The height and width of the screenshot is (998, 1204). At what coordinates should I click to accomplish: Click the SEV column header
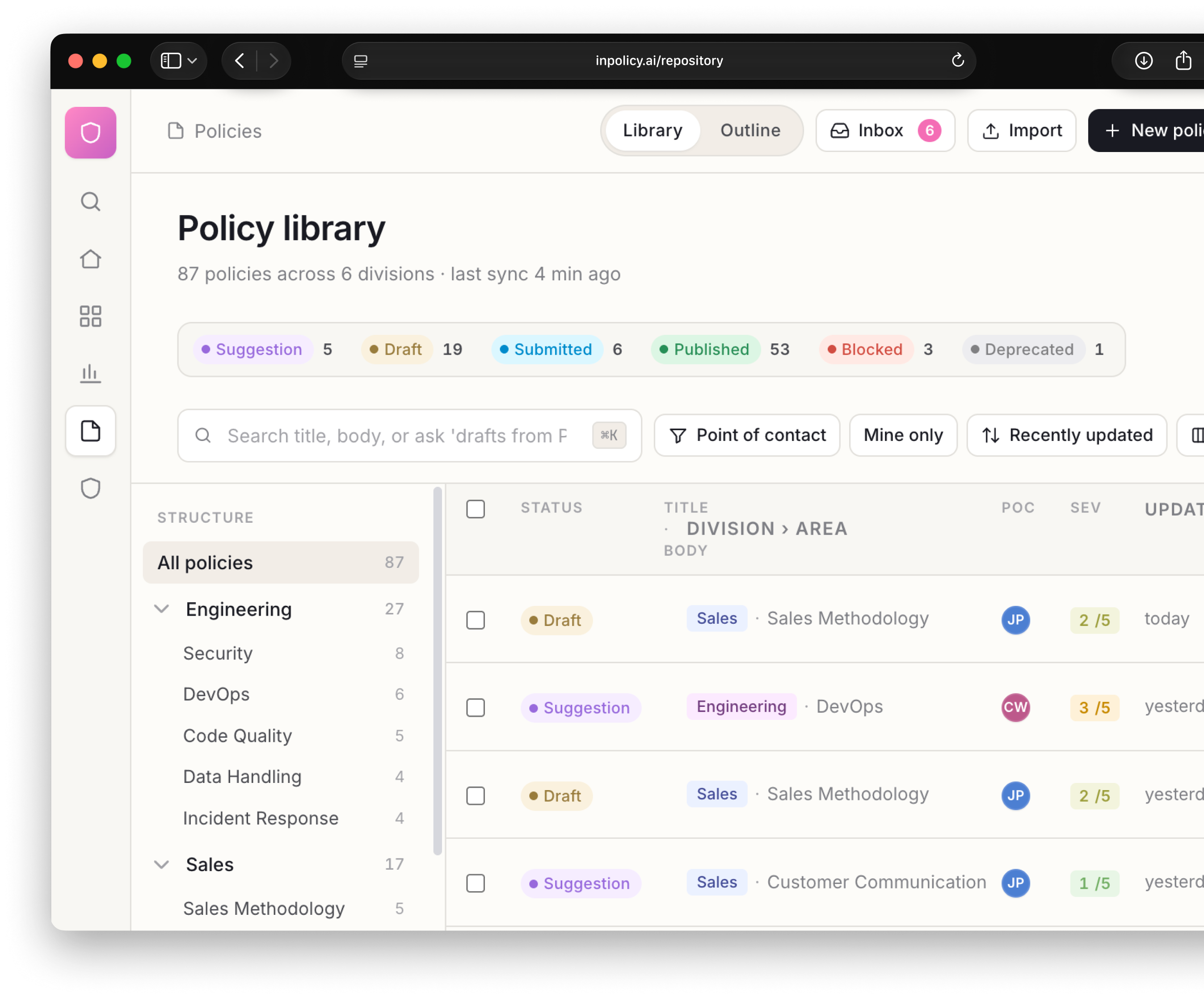point(1085,507)
